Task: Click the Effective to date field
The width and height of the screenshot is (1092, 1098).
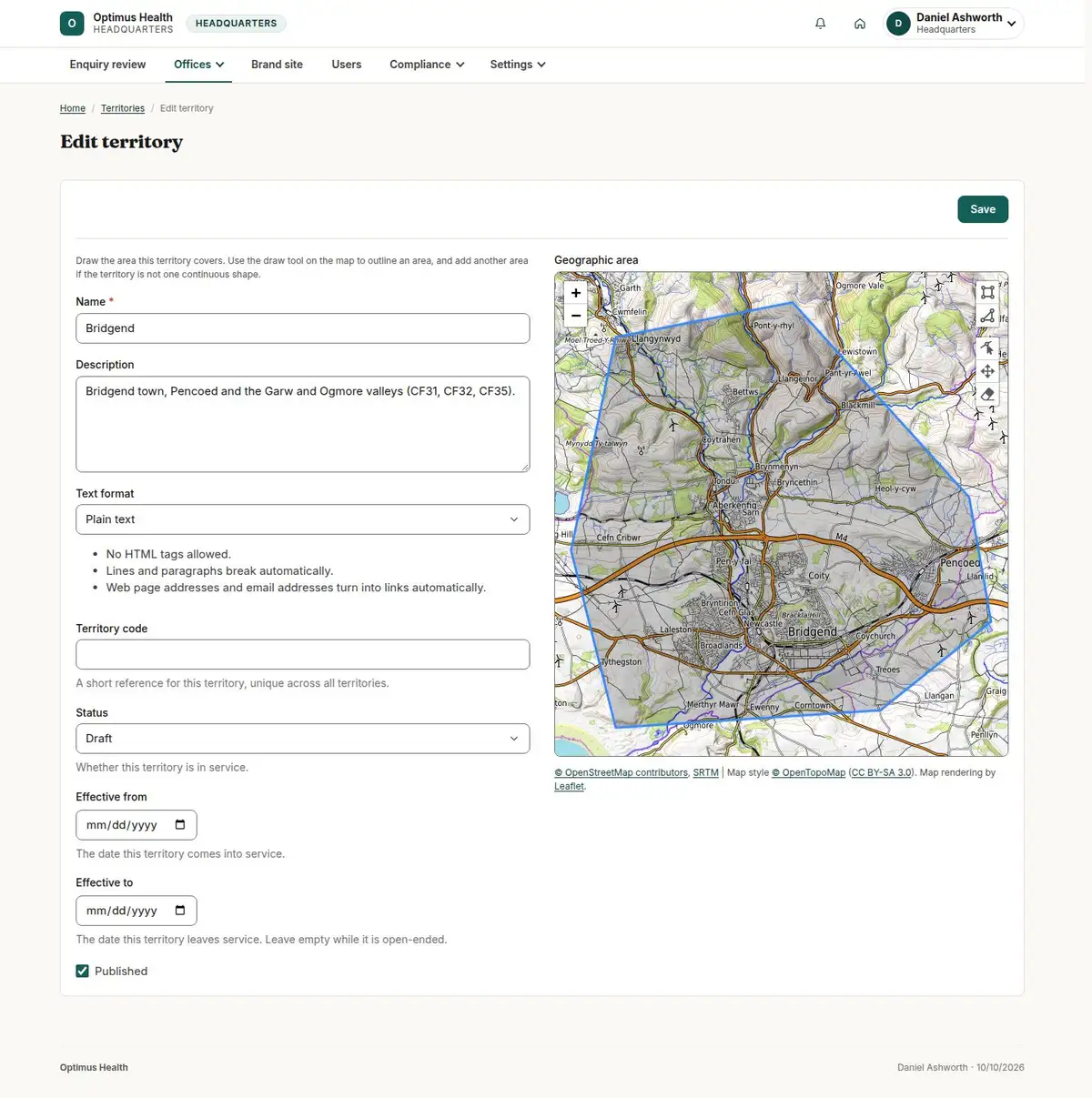Action: [136, 911]
